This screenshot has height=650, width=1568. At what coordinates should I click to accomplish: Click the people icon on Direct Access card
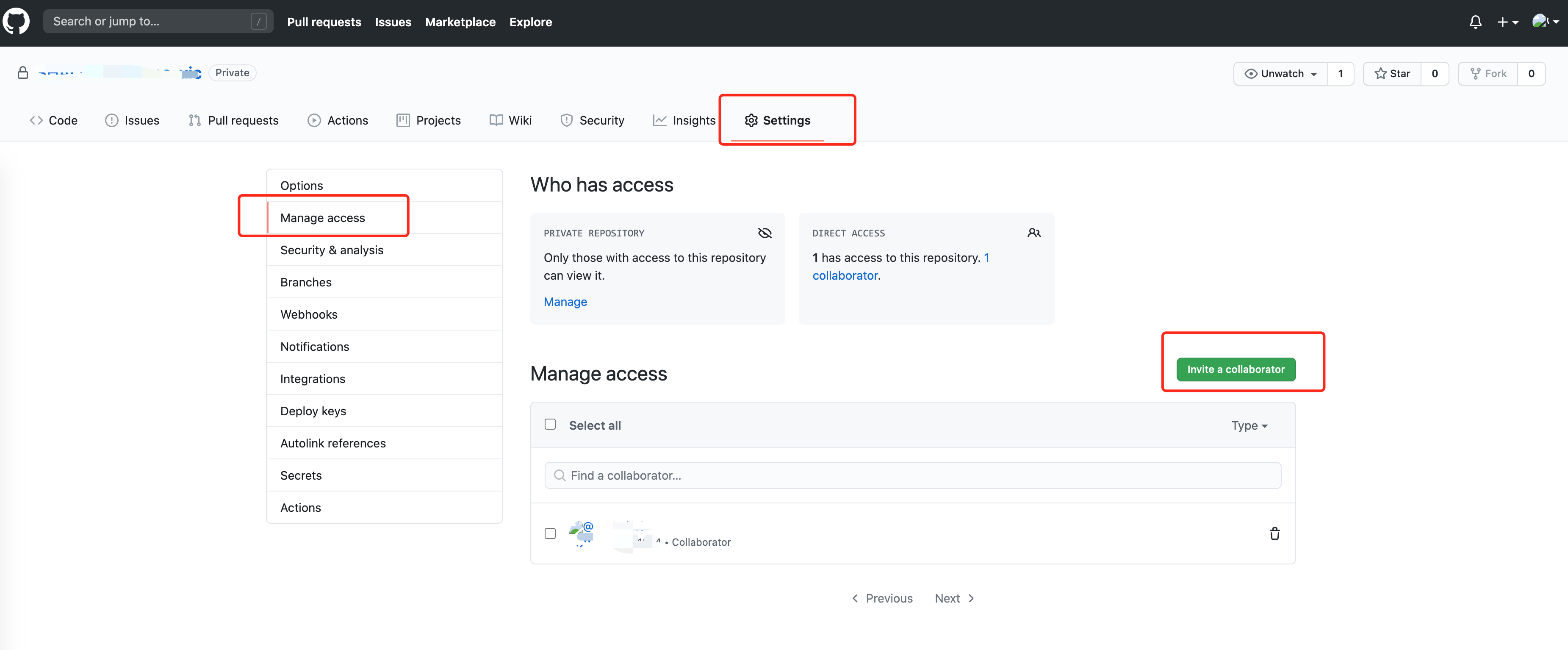[x=1033, y=233]
